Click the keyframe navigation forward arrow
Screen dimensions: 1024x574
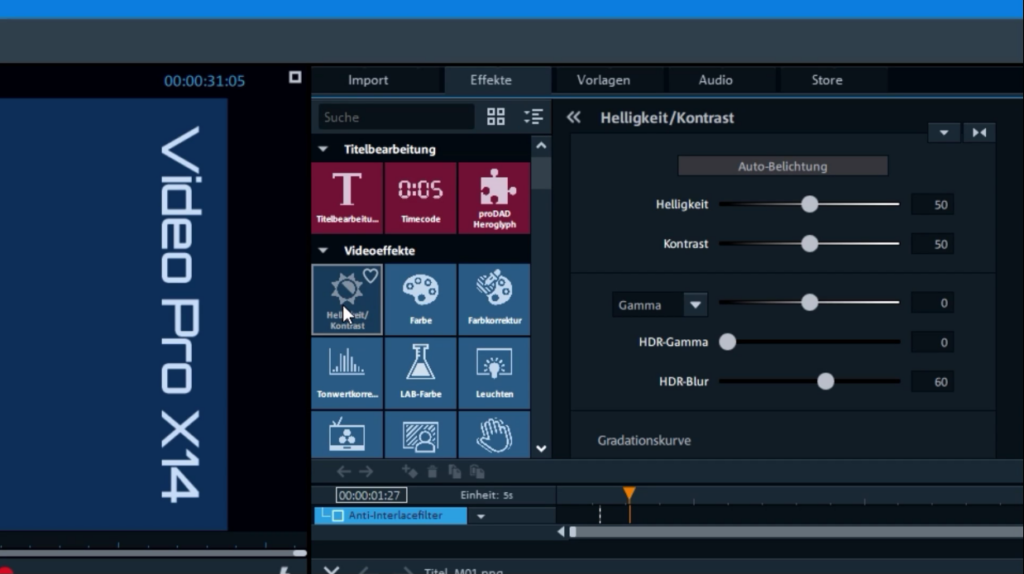pos(366,471)
